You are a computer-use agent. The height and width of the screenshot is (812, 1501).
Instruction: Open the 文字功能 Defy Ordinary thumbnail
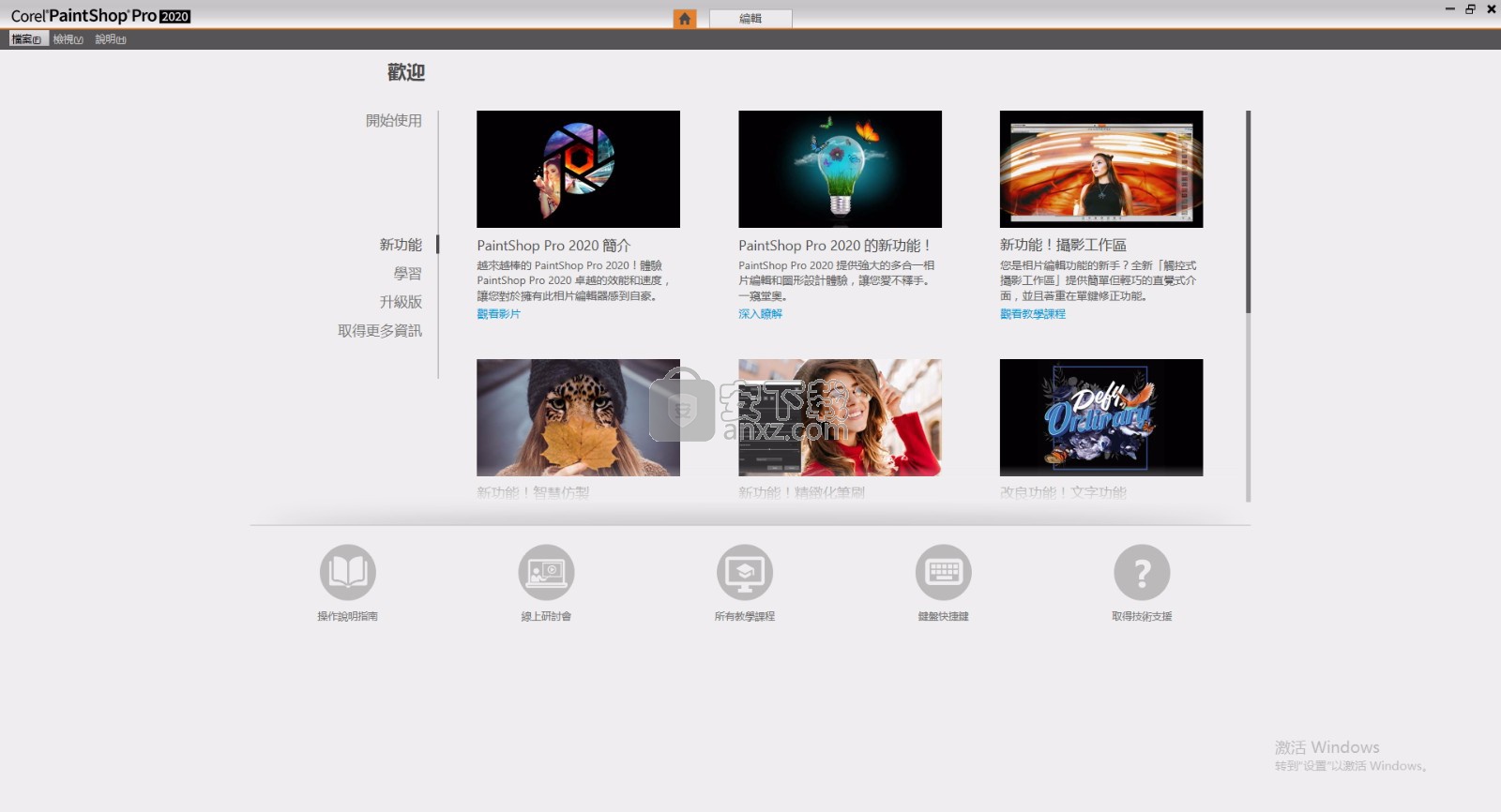(1101, 417)
